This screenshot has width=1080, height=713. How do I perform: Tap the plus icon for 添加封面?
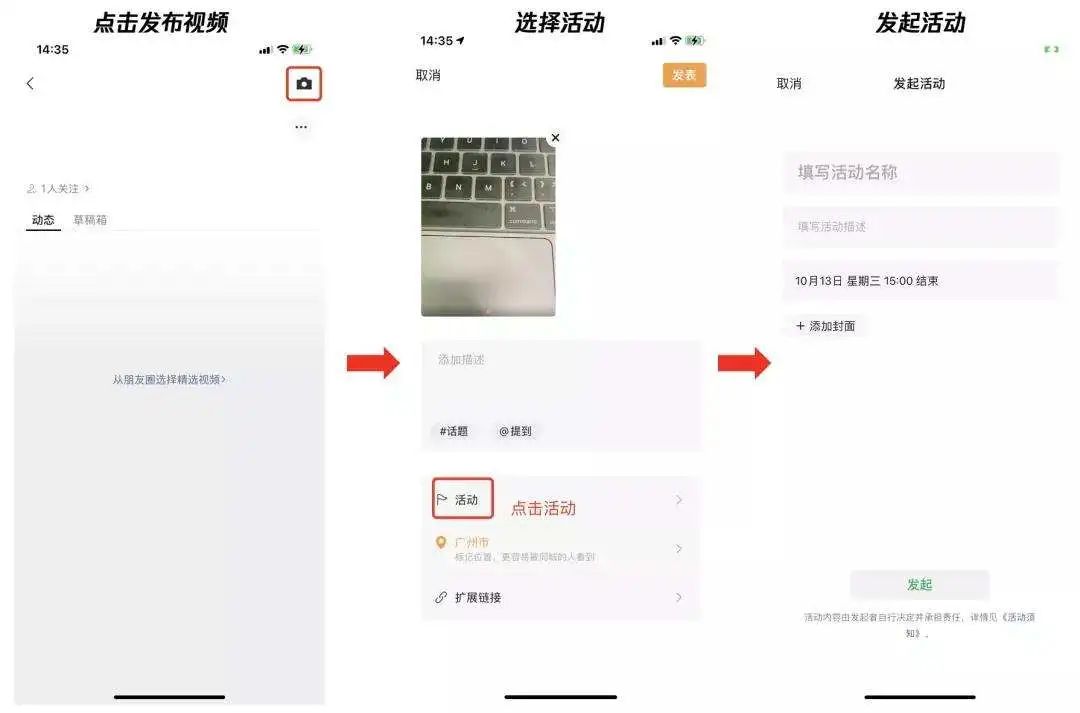click(800, 326)
